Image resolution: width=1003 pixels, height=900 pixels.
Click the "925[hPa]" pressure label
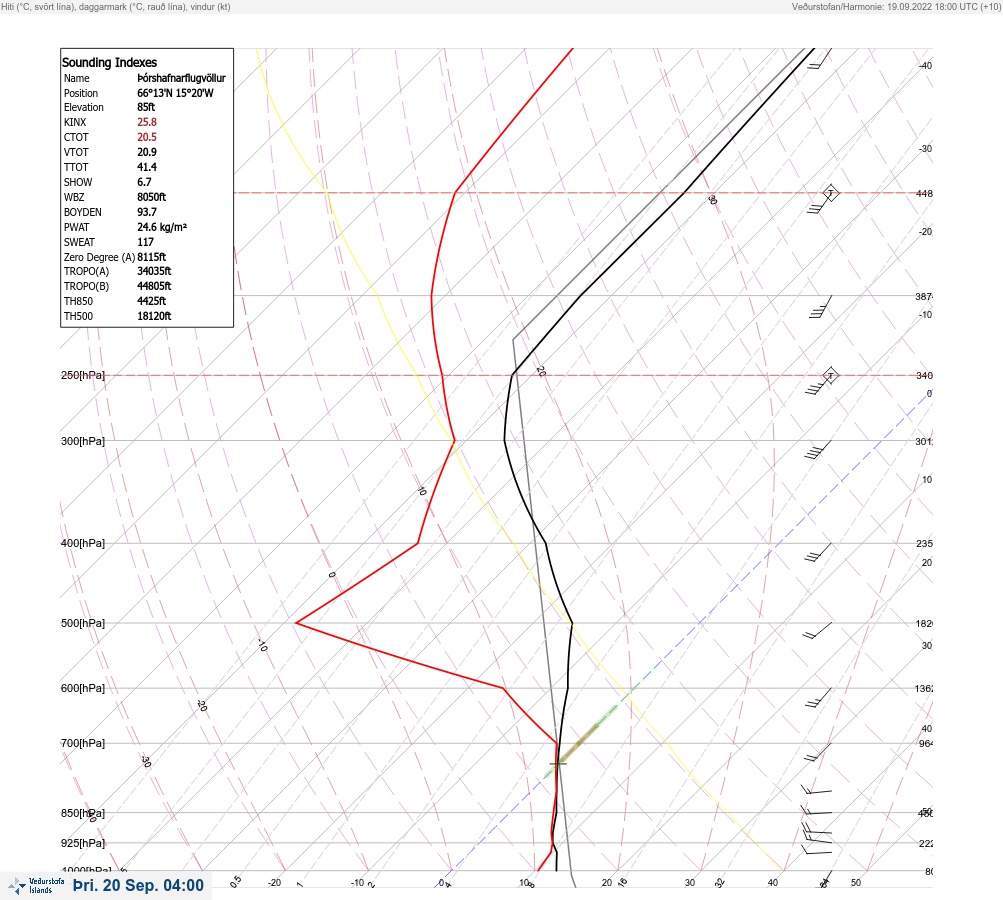pyautogui.click(x=83, y=843)
